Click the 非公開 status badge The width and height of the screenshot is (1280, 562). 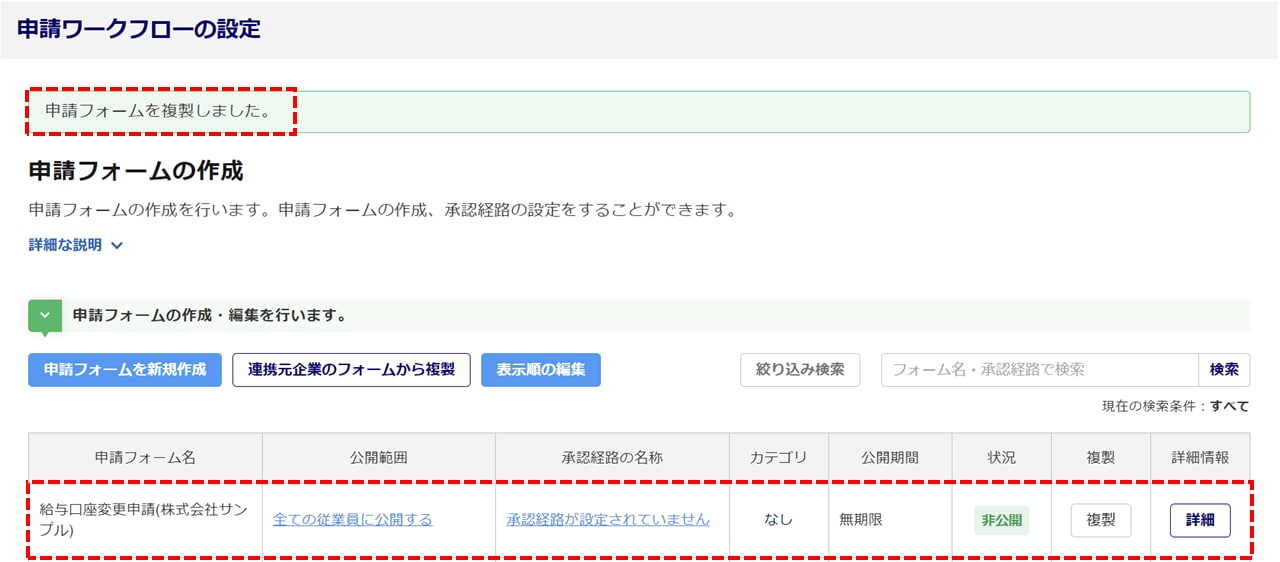click(1001, 521)
